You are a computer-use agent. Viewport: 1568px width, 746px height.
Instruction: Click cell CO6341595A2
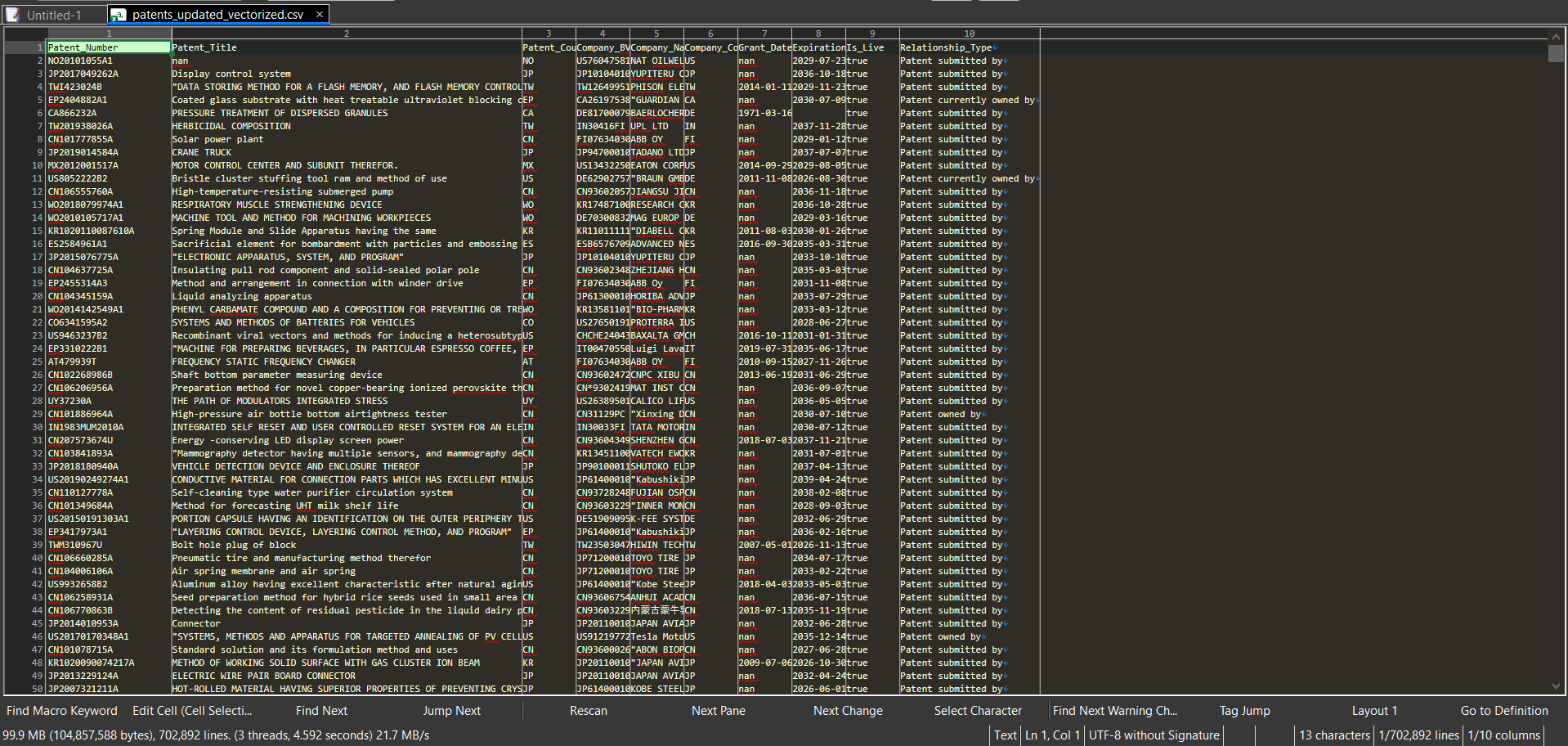coord(109,322)
